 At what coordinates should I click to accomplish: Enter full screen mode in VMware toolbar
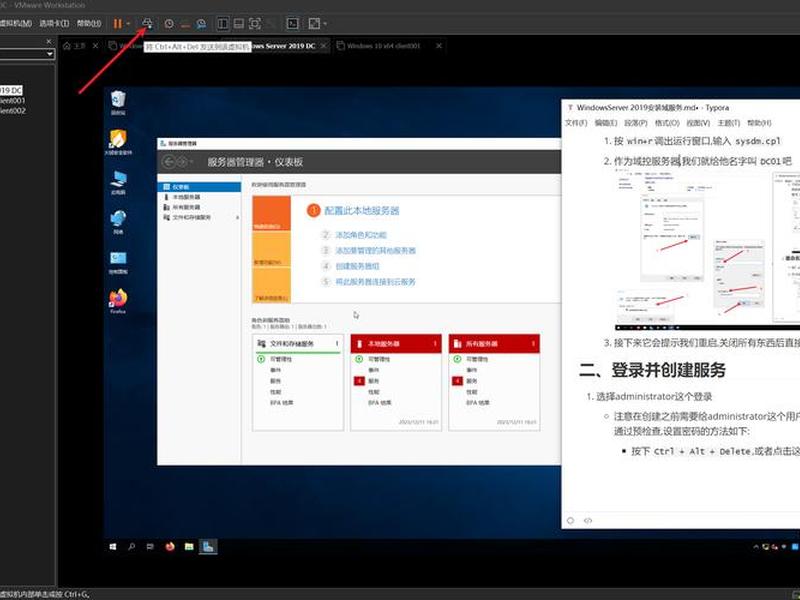coord(255,23)
